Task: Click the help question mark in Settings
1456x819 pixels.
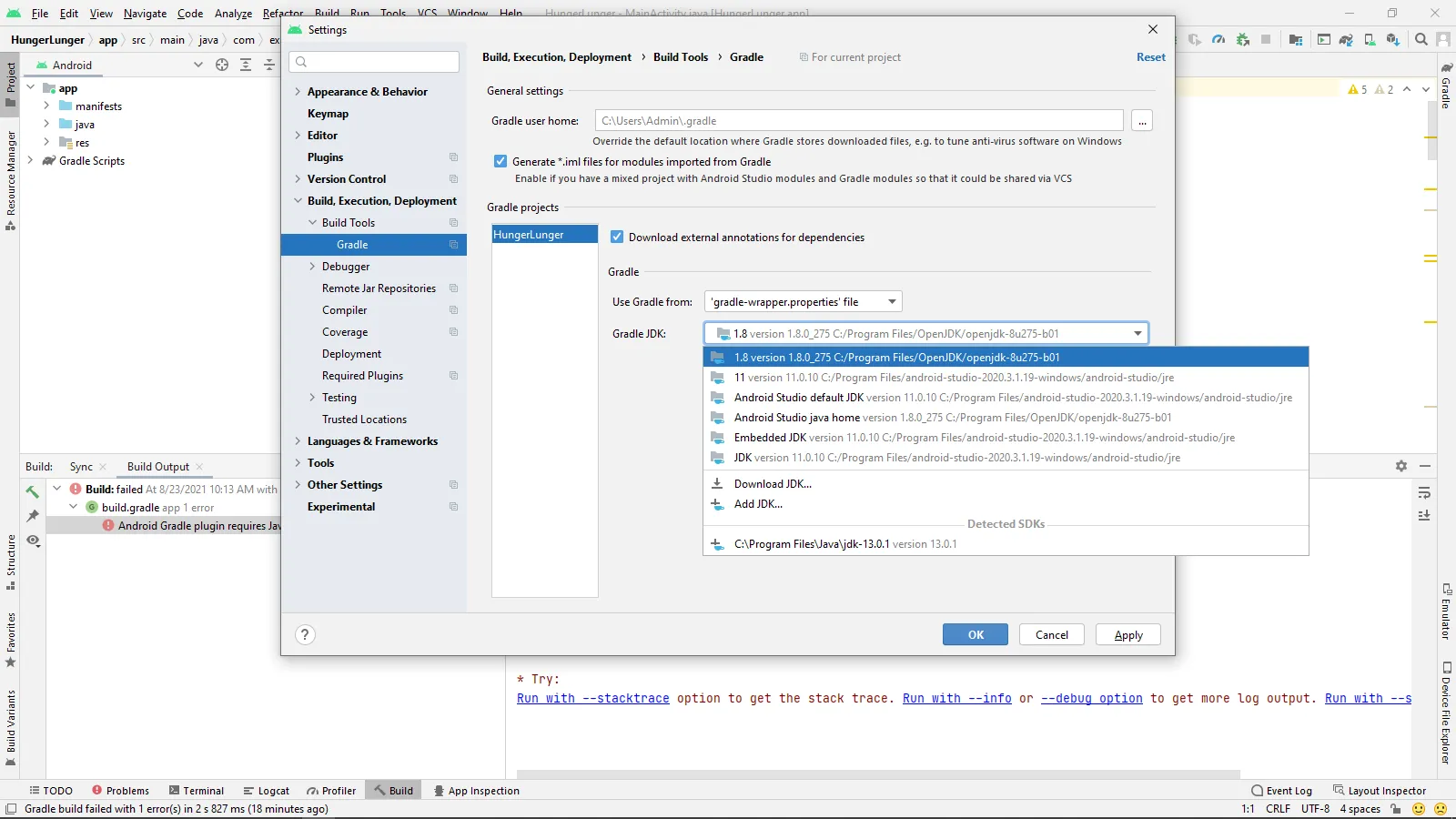Action: click(305, 635)
